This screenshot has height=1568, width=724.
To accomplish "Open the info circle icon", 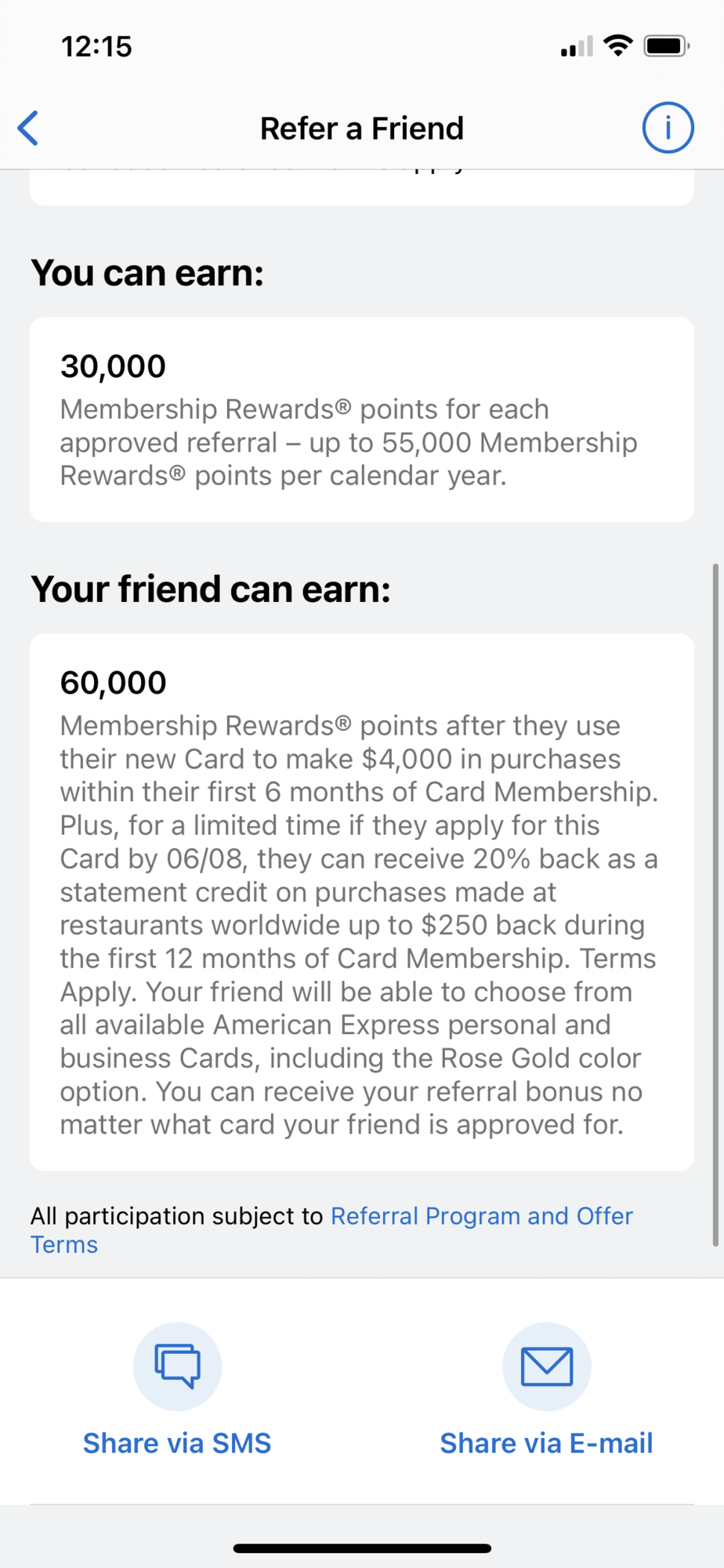I will [668, 128].
